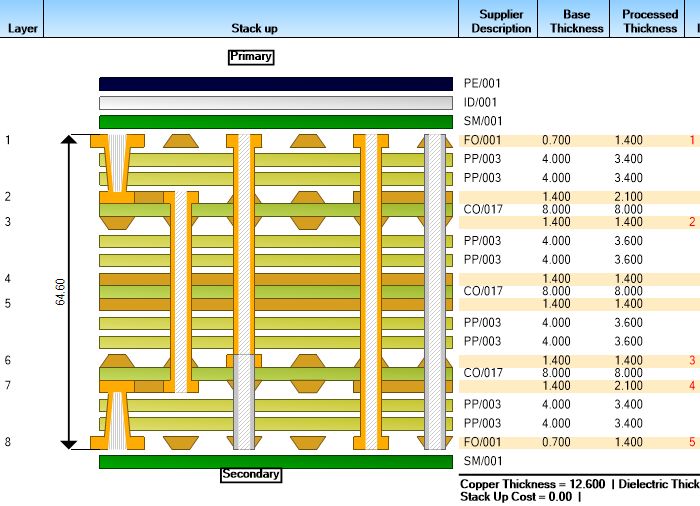Click processed thickness 8.000 of layers 2-3 core
The height and width of the screenshot is (506, 700).
pos(629,209)
